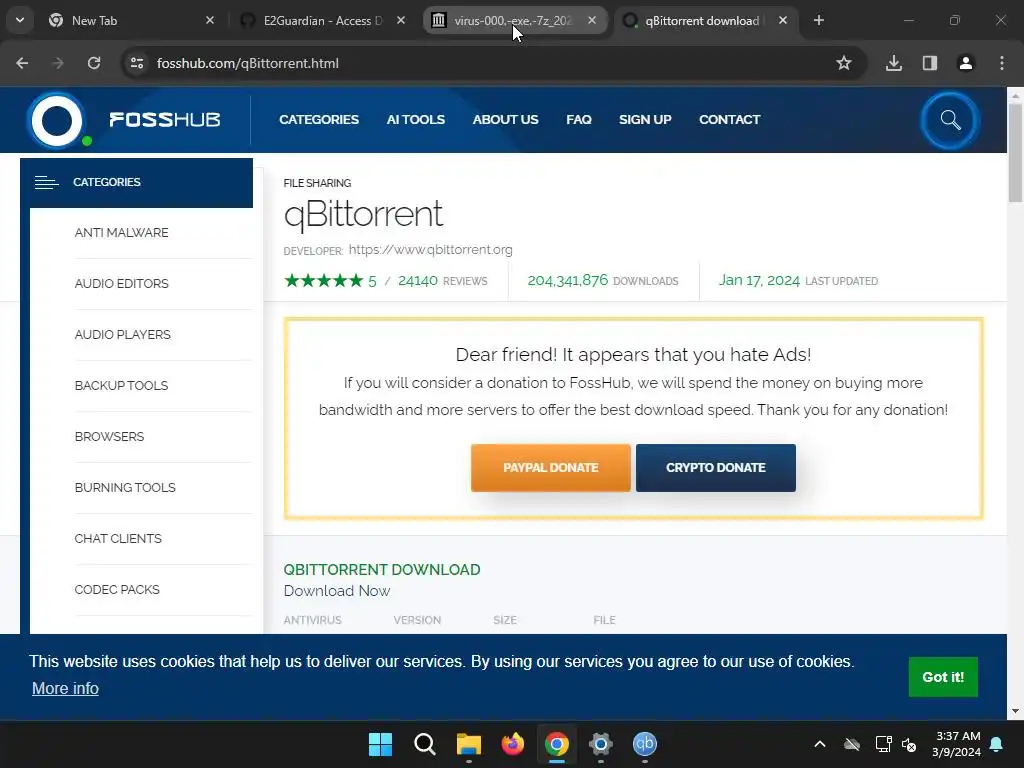The height and width of the screenshot is (768, 1024).
Task: Click the cloud sync tray icon
Action: pos(852,744)
